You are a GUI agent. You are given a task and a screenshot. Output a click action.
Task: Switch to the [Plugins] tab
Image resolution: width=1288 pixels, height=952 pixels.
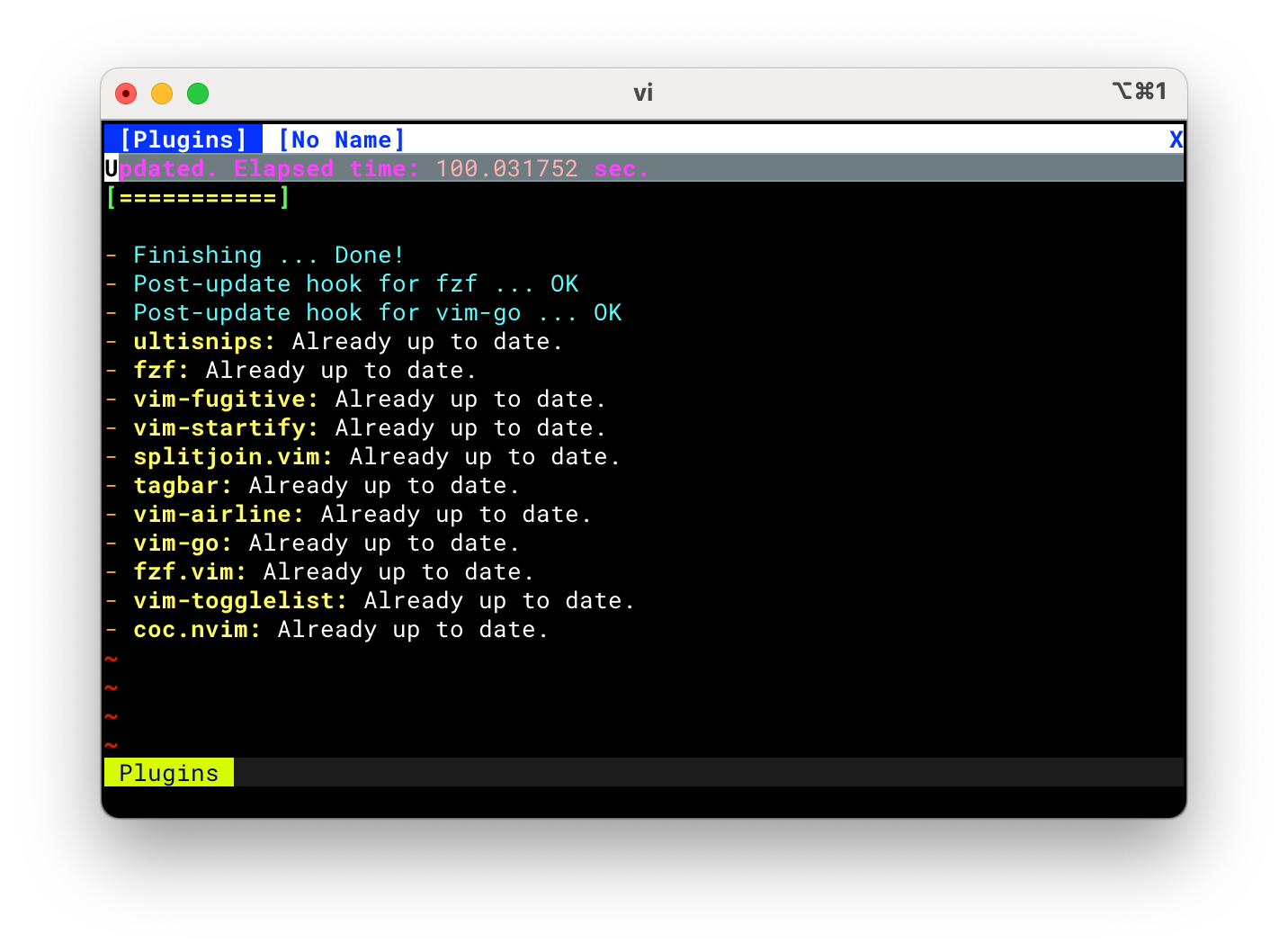click(183, 139)
